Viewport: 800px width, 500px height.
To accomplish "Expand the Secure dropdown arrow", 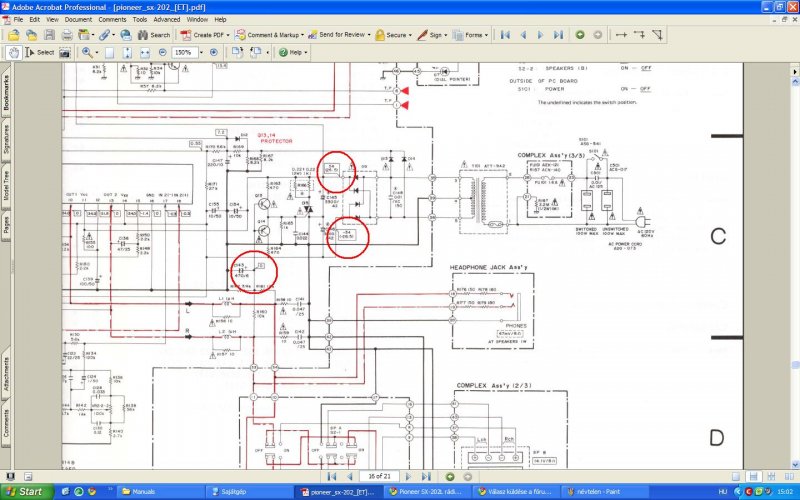I will tap(410, 35).
